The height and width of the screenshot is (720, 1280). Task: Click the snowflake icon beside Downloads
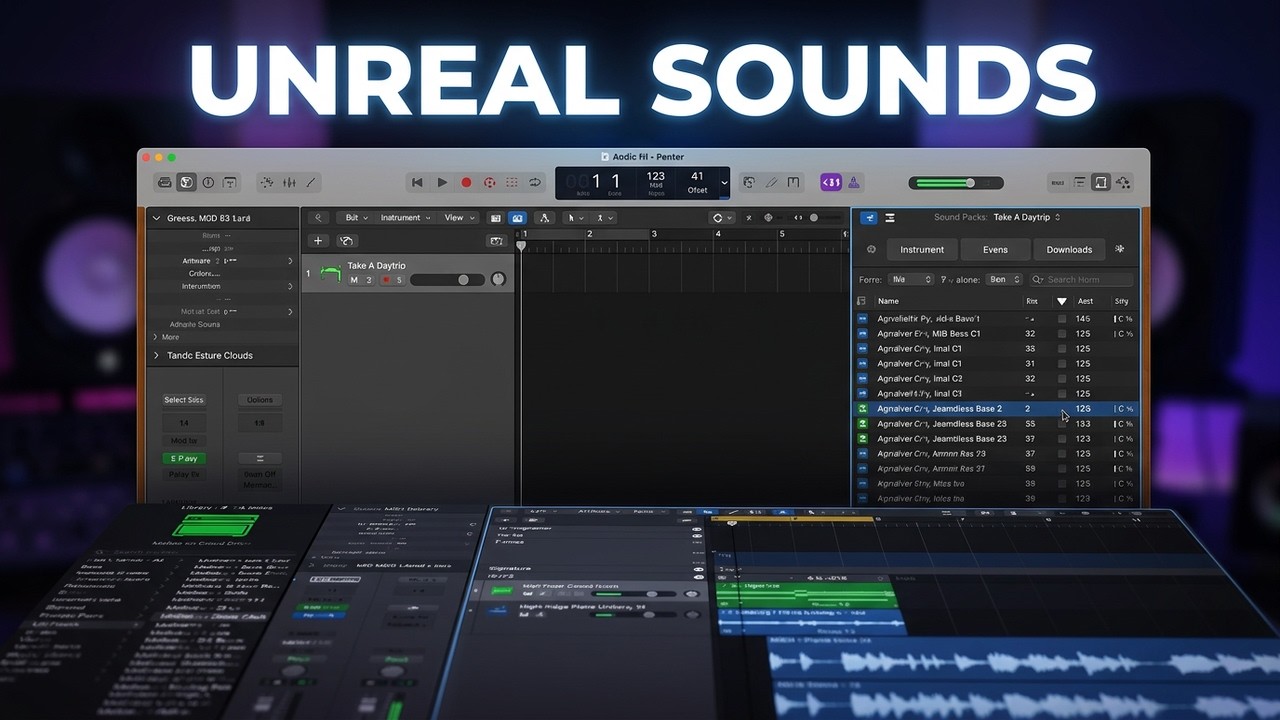click(1120, 249)
